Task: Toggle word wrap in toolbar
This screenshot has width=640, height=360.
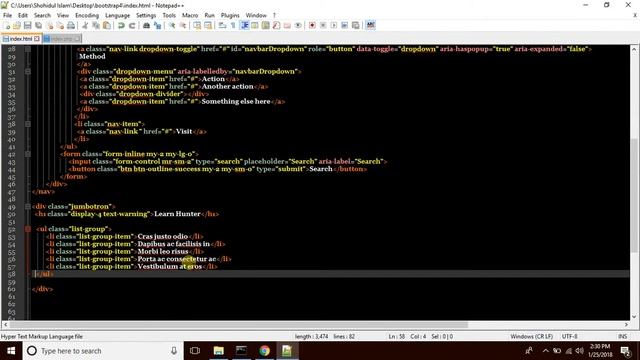Action: (x=222, y=25)
